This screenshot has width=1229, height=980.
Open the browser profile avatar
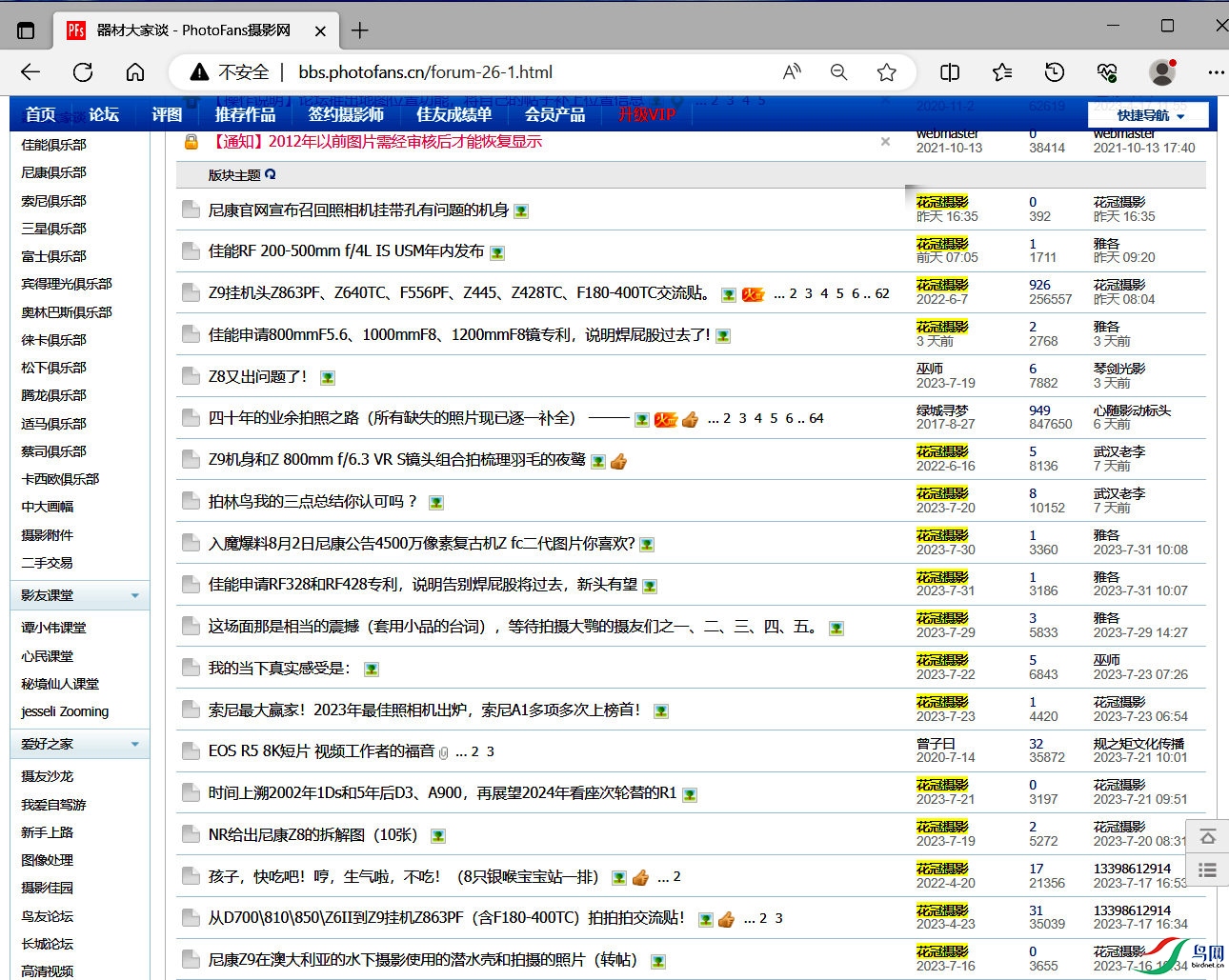[x=1162, y=72]
